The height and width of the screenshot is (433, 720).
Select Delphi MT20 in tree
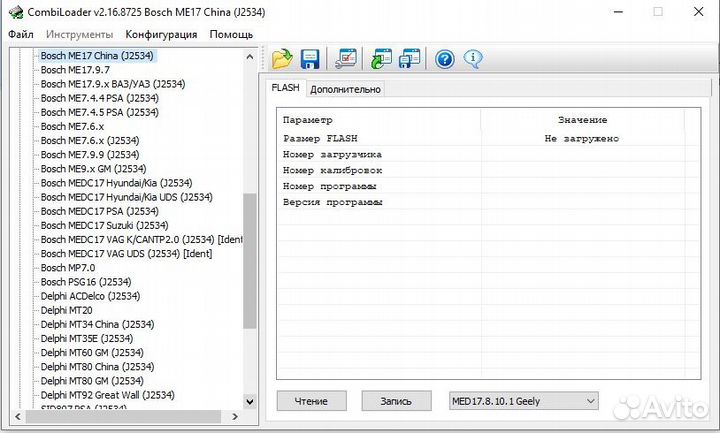coord(67,310)
